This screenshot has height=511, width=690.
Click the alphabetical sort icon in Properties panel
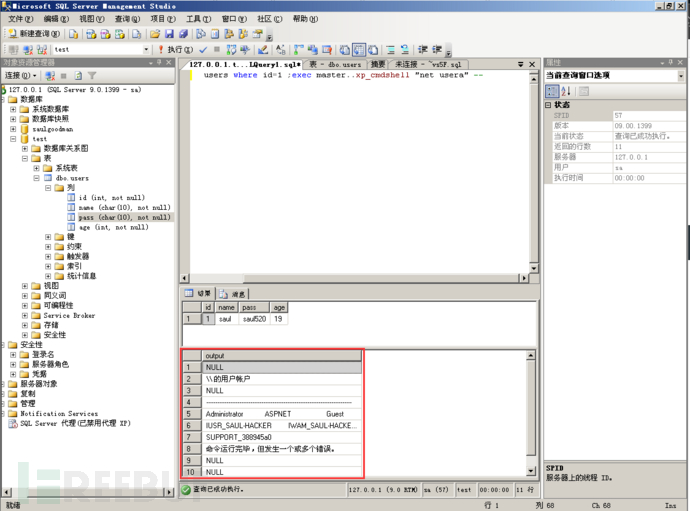(x=565, y=90)
